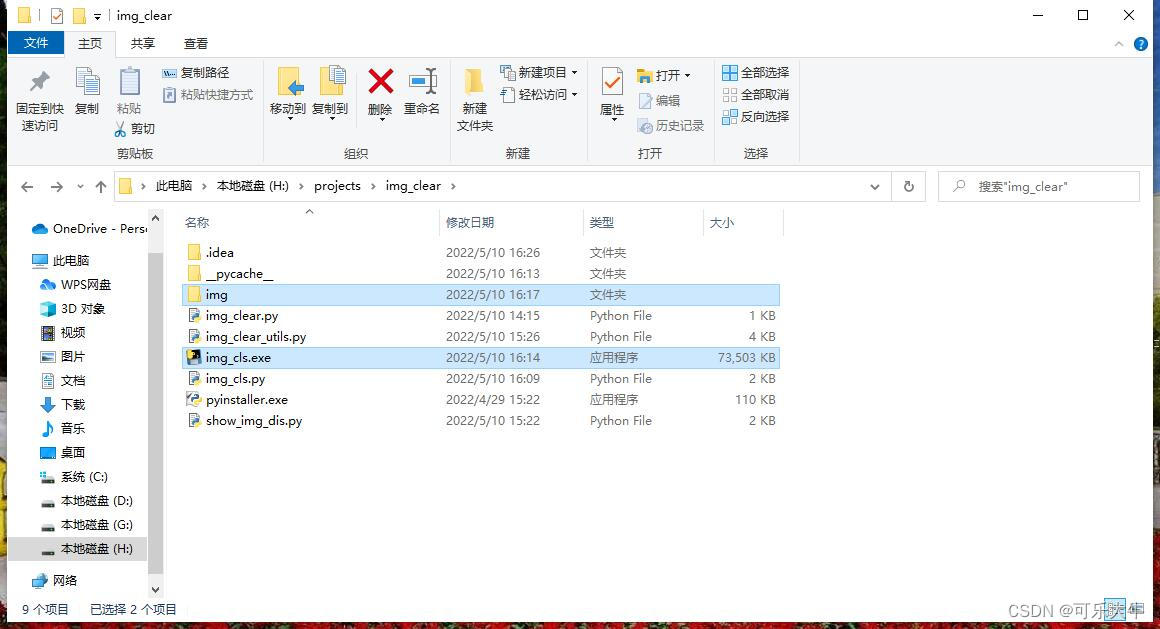Switch to the Share (共享) ribbon tab
The image size is (1160, 629).
(x=143, y=43)
